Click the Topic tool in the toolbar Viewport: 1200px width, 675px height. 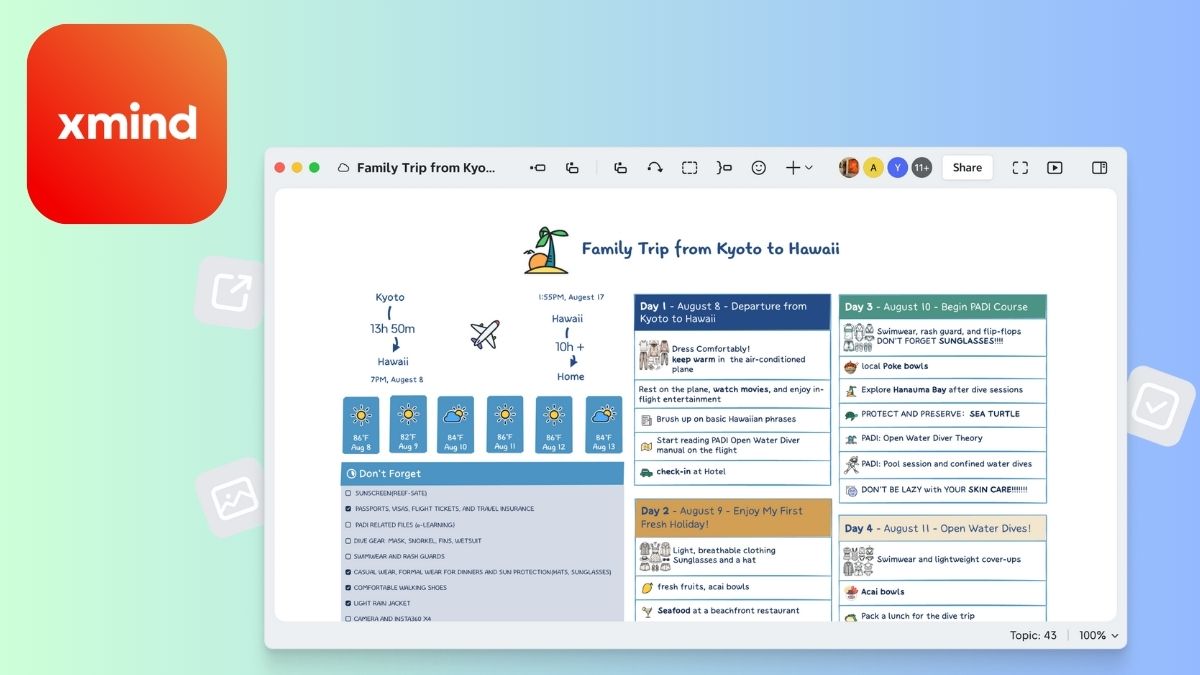coord(538,168)
